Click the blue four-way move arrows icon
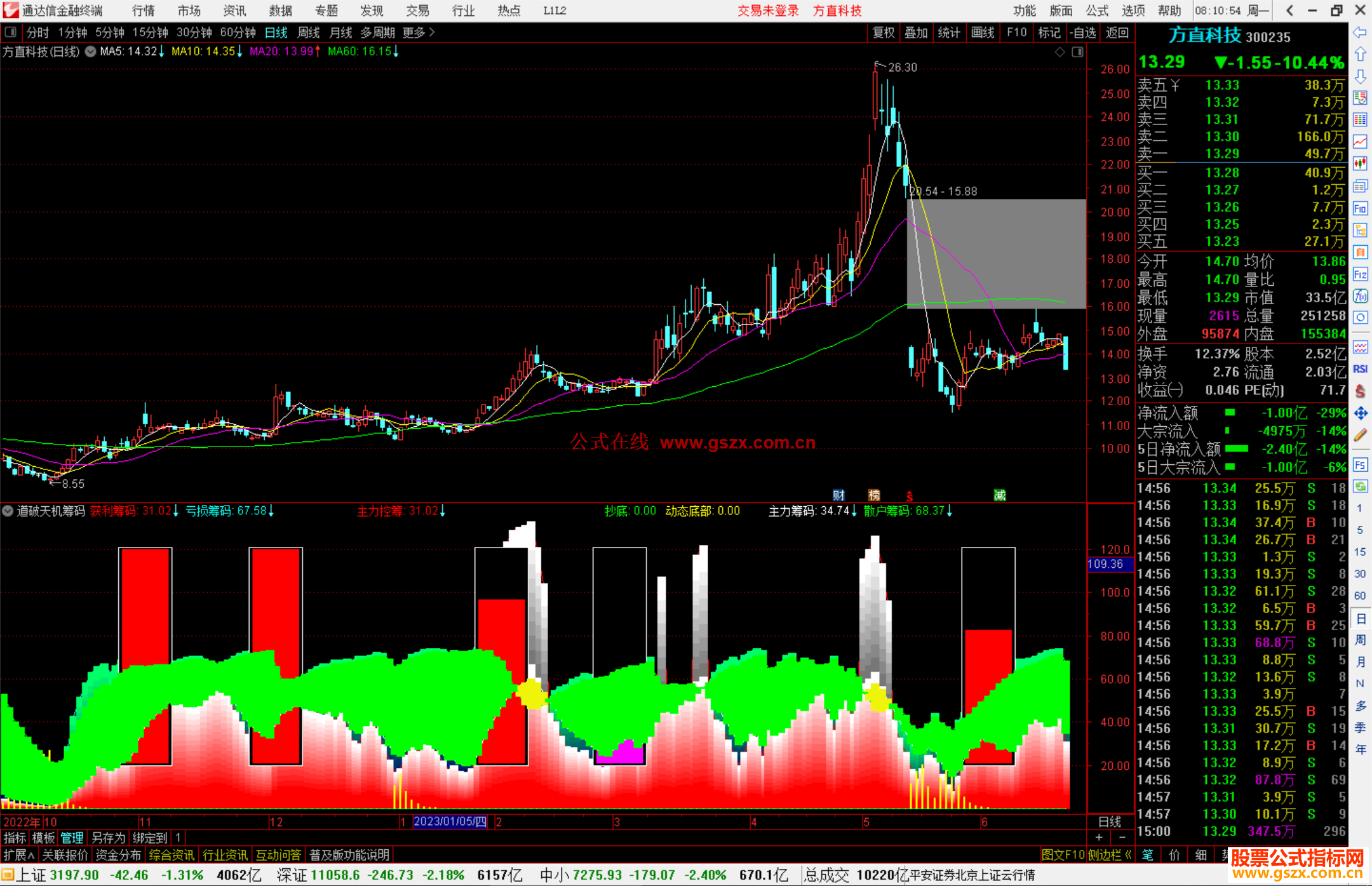Viewport: 1372px width, 886px height. 1360,413
